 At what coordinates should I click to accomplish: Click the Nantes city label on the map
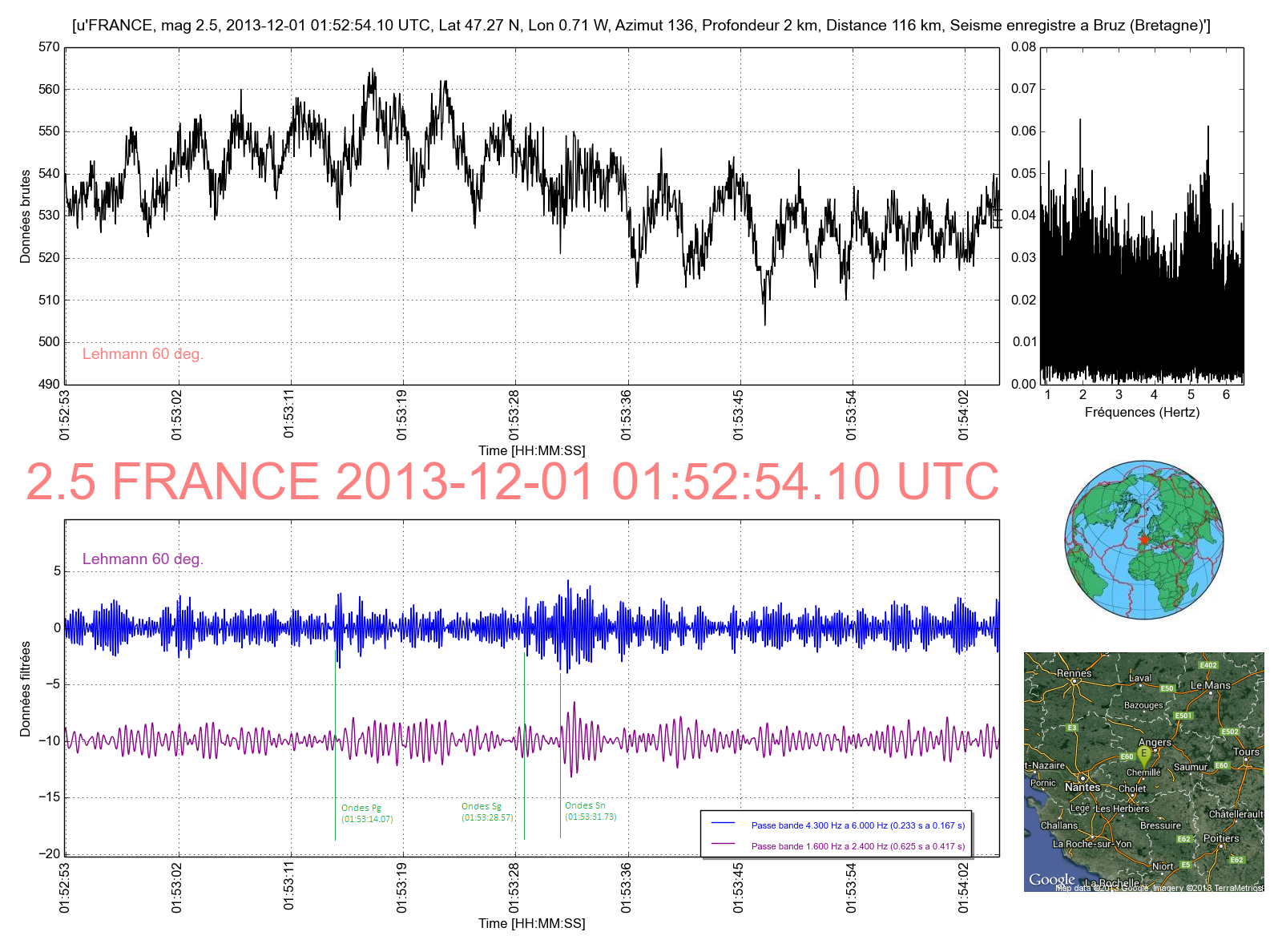pos(1082,787)
